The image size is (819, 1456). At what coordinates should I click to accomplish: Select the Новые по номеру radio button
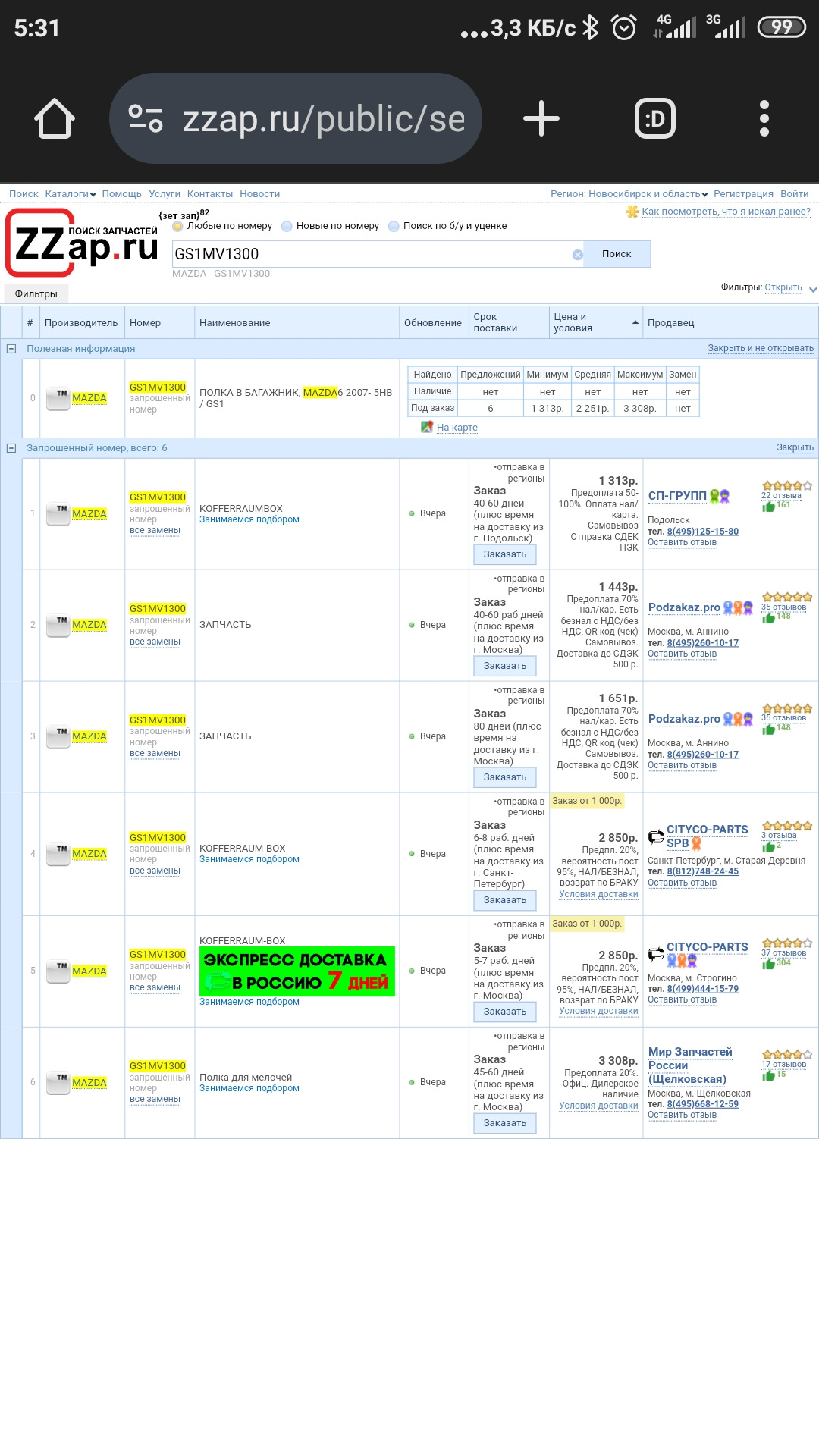tap(287, 226)
